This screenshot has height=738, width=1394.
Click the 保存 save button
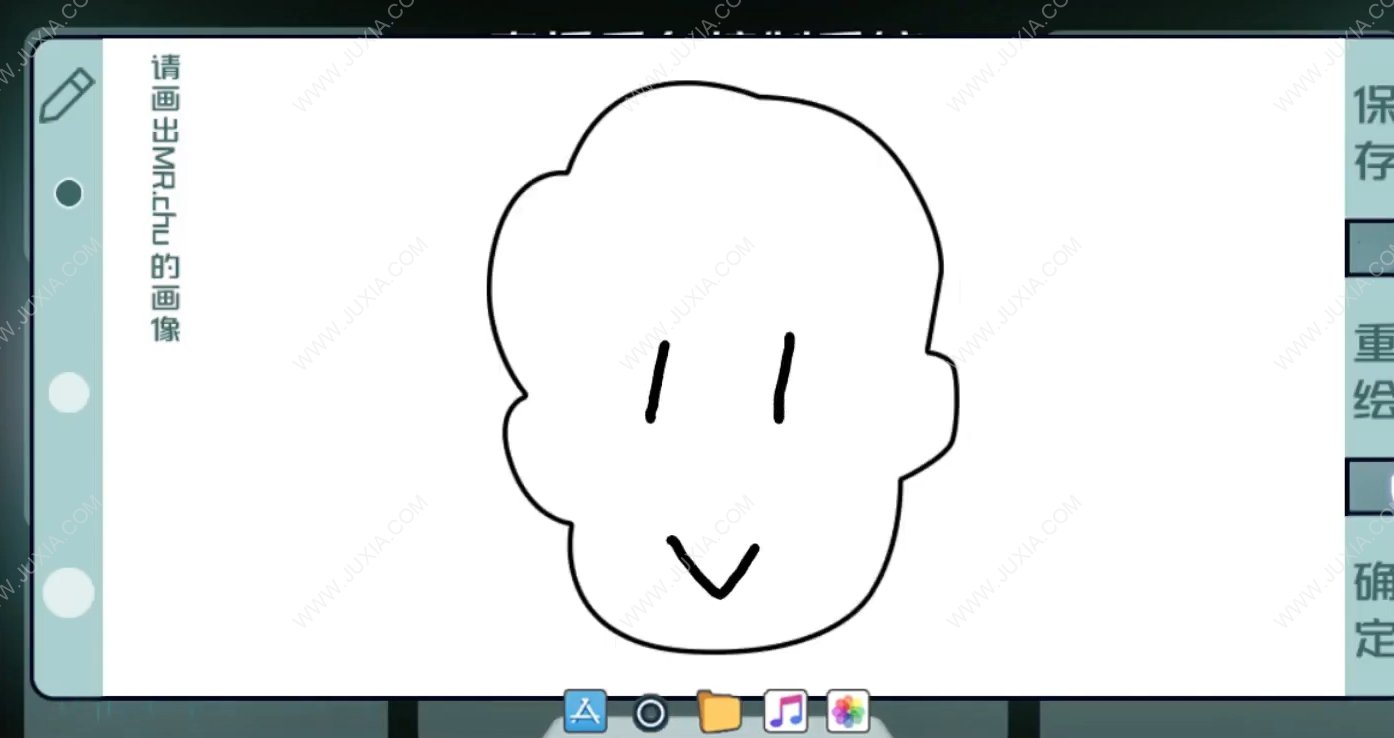point(1374,133)
